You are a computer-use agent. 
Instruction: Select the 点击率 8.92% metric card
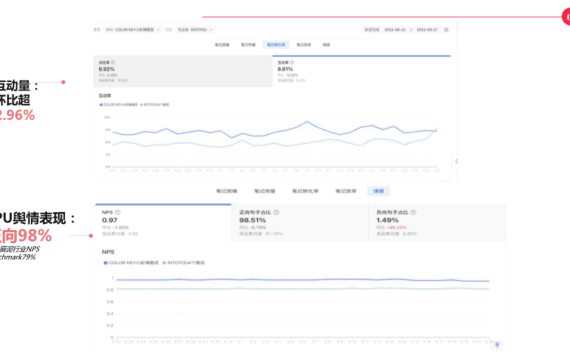[x=183, y=71]
